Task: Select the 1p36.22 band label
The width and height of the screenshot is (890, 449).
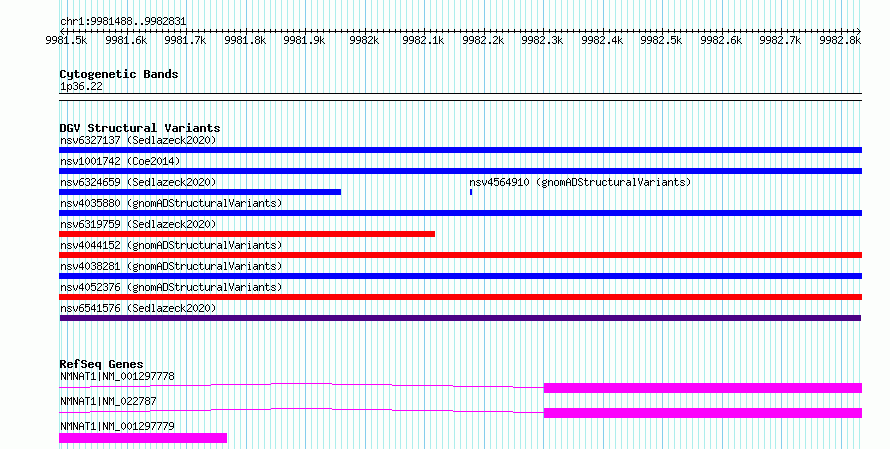Action: pos(81,86)
